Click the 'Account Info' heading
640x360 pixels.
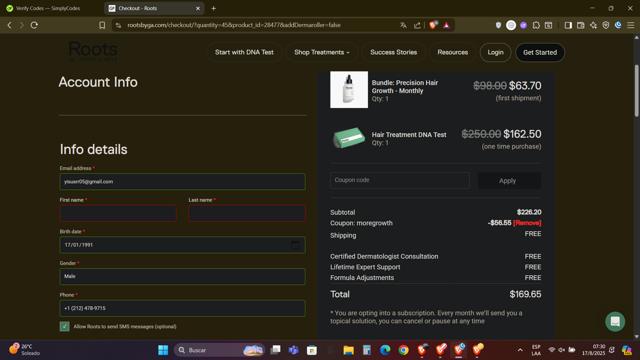point(98,82)
